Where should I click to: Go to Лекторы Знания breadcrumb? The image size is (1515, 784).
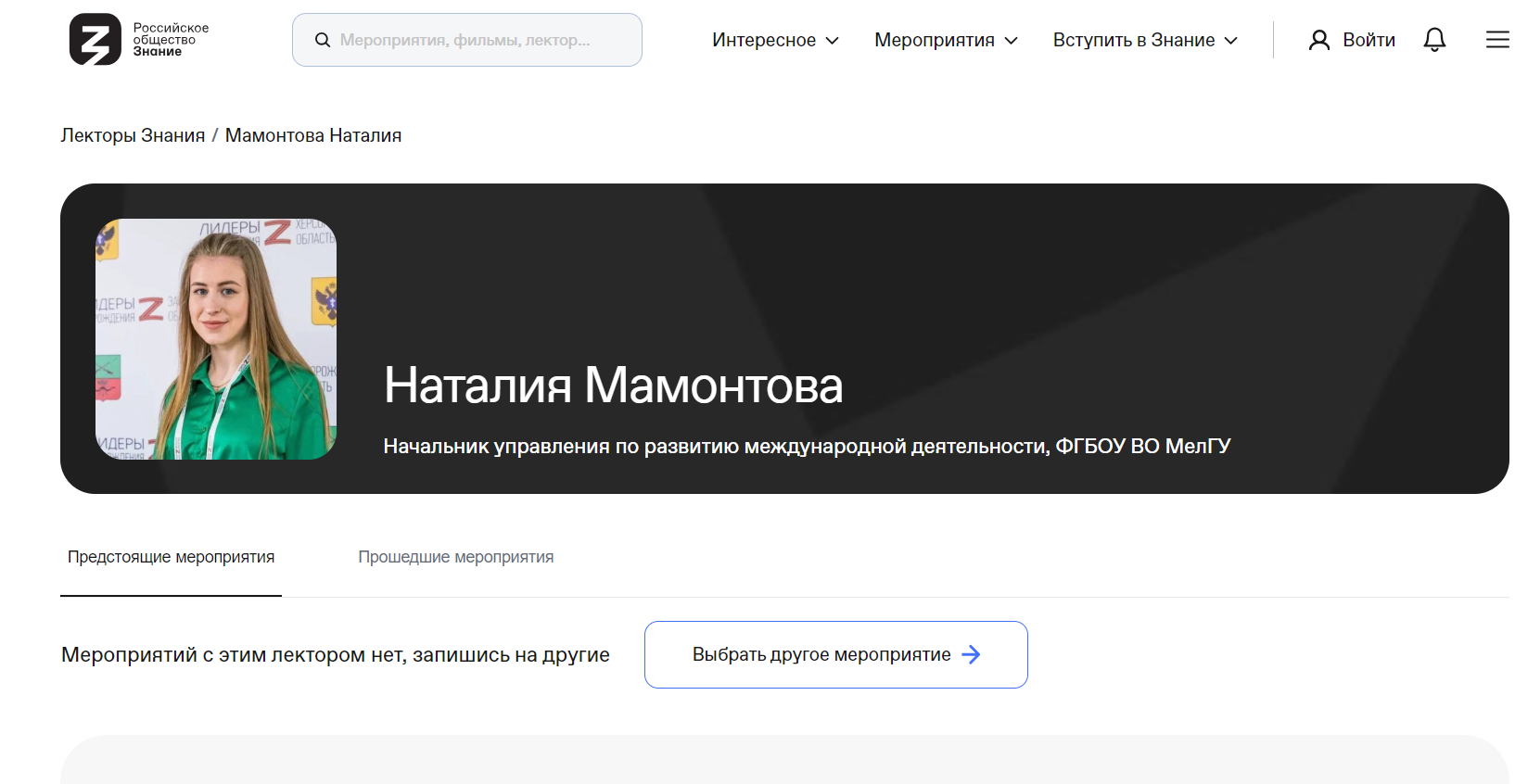(x=133, y=135)
